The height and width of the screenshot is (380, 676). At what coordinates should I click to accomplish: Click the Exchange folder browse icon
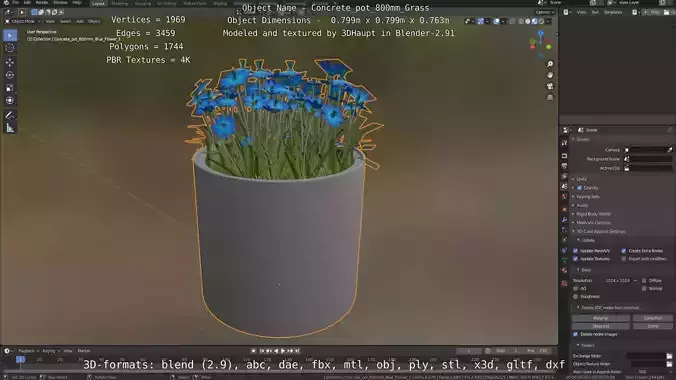(669, 356)
